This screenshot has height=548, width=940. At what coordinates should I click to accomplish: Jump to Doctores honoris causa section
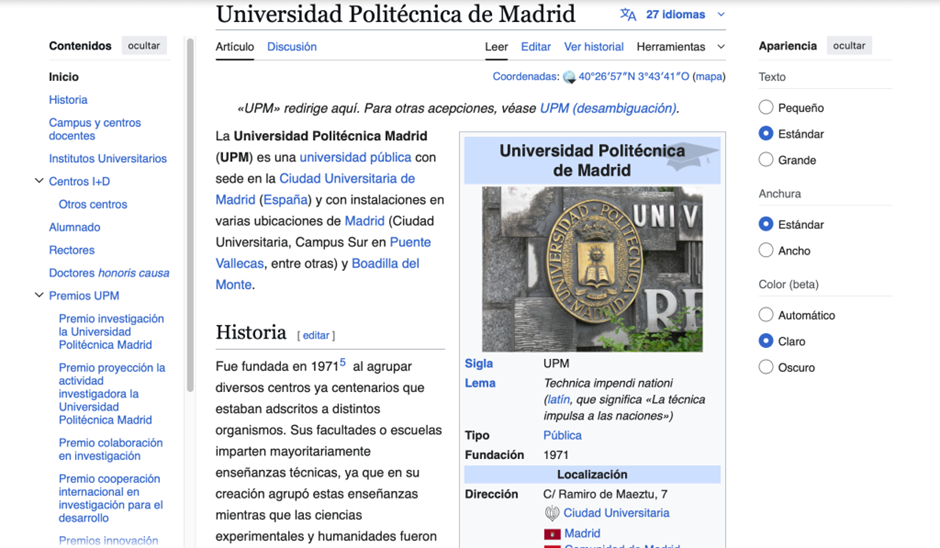(x=109, y=272)
